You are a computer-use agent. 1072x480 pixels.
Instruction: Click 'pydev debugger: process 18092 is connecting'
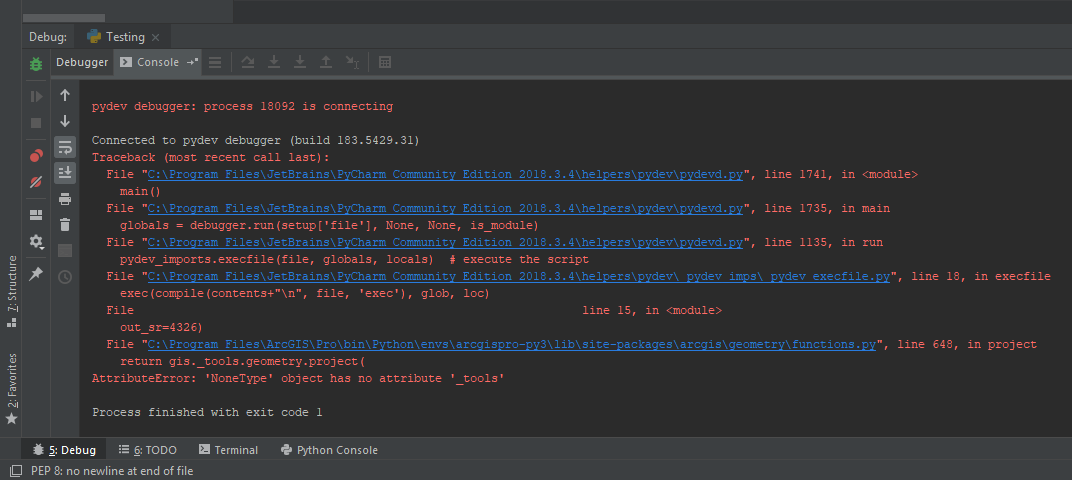[243, 107]
